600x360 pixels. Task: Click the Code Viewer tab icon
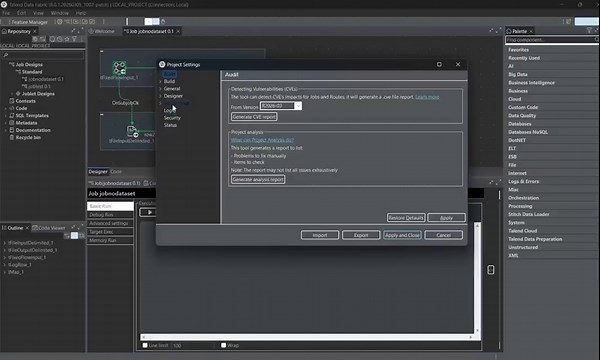click(35, 228)
